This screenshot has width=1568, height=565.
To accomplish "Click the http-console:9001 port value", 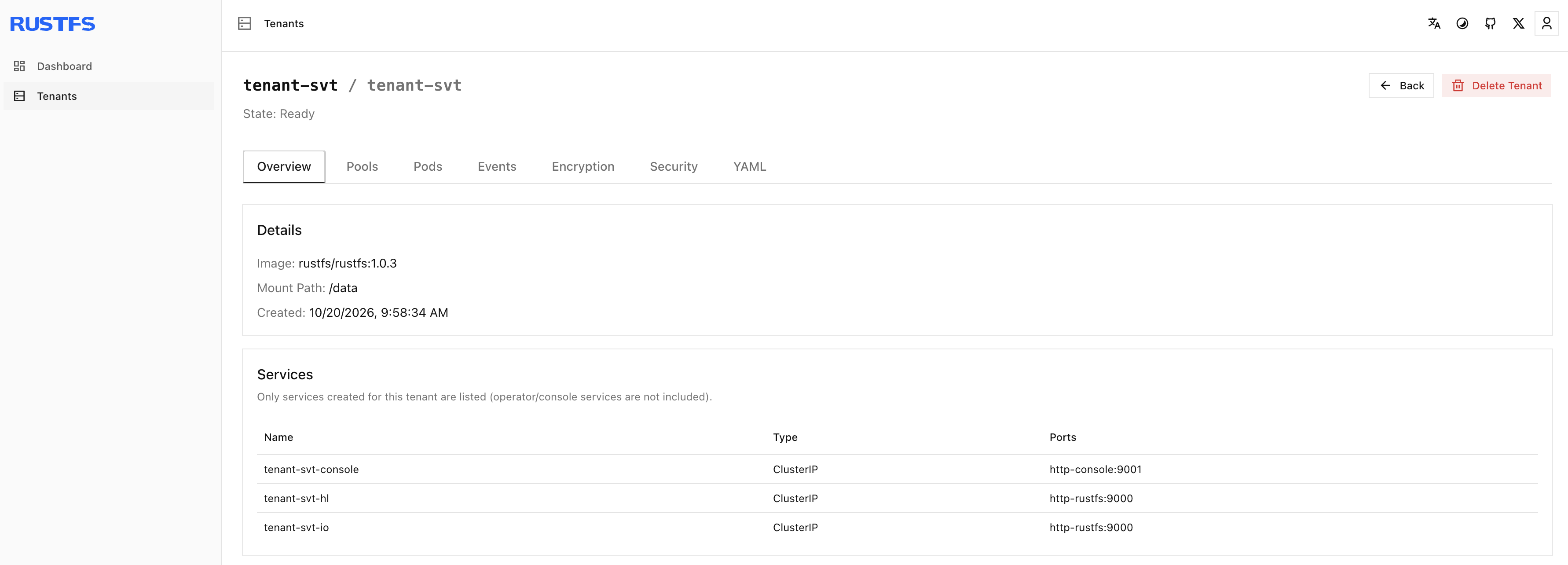I will [1095, 470].
